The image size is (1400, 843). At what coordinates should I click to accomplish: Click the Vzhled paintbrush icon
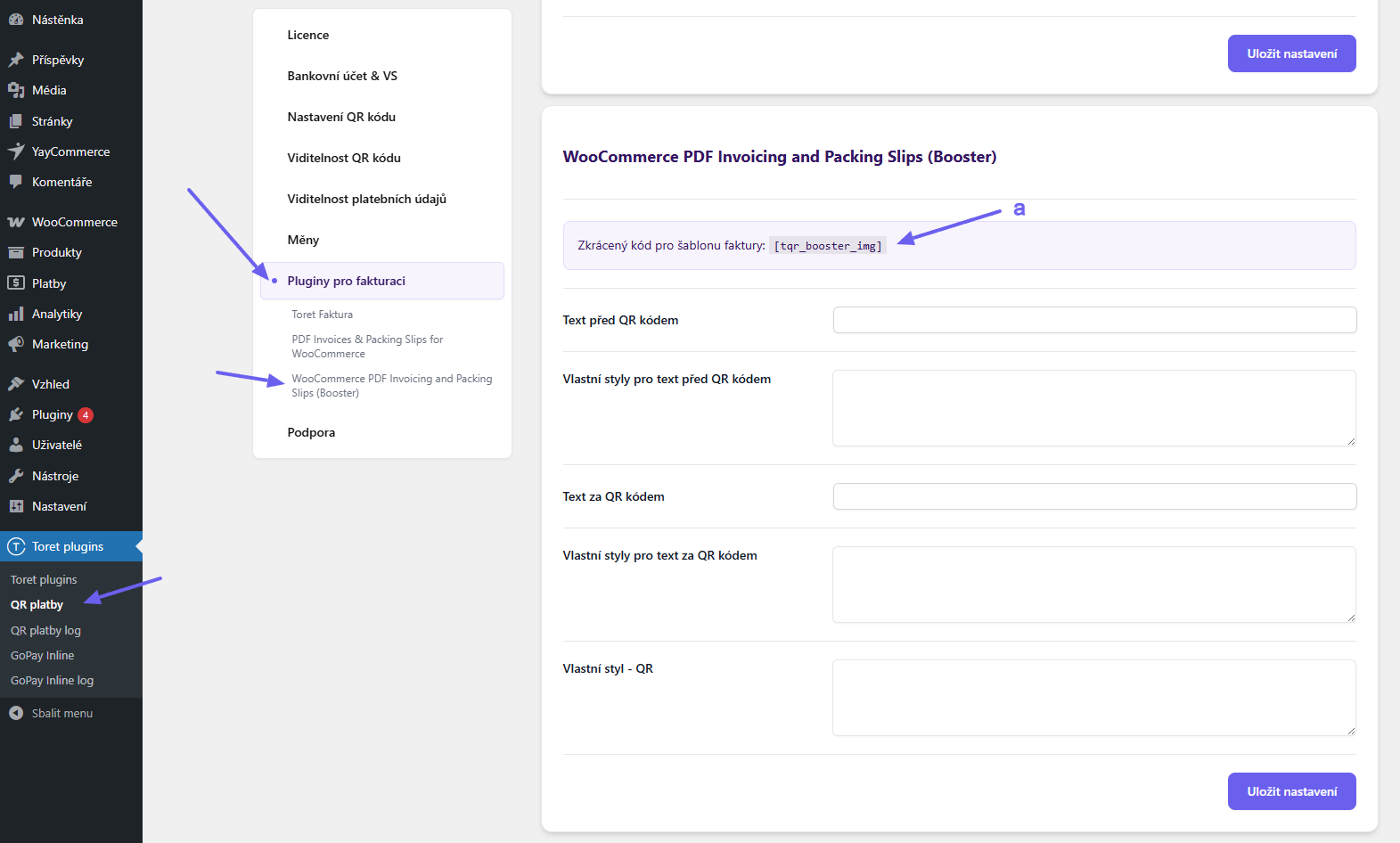click(16, 384)
